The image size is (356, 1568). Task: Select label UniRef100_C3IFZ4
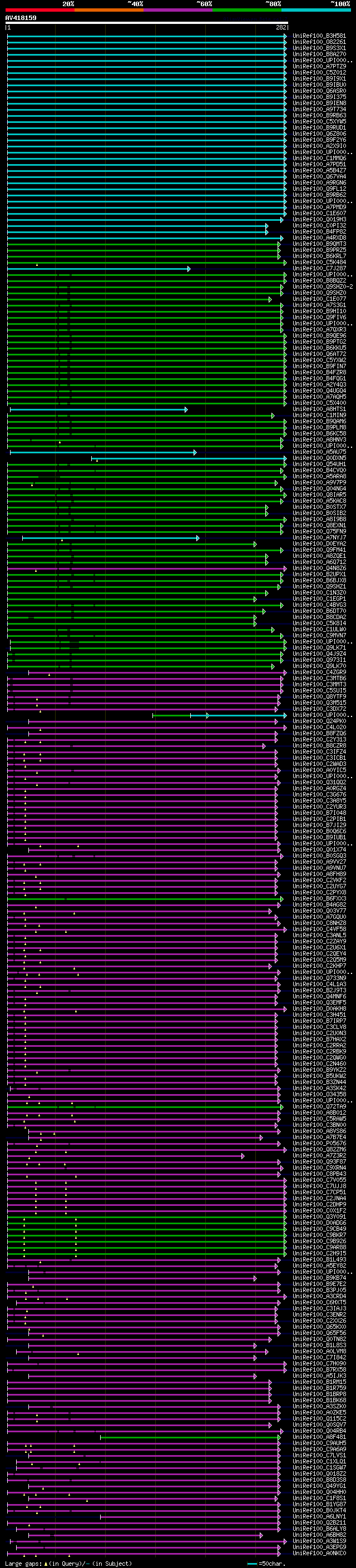click(319, 752)
